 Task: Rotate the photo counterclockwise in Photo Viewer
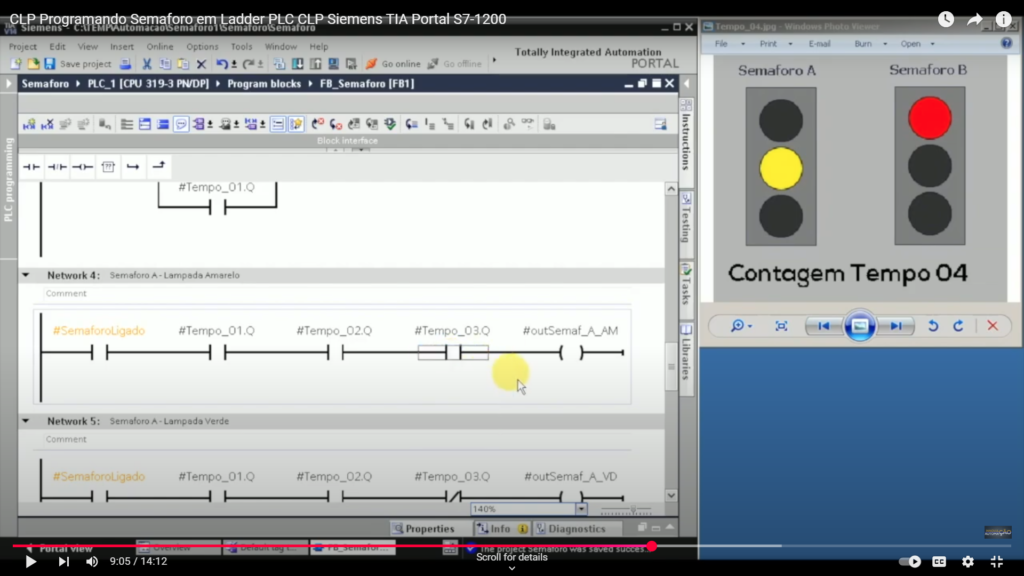tap(933, 326)
